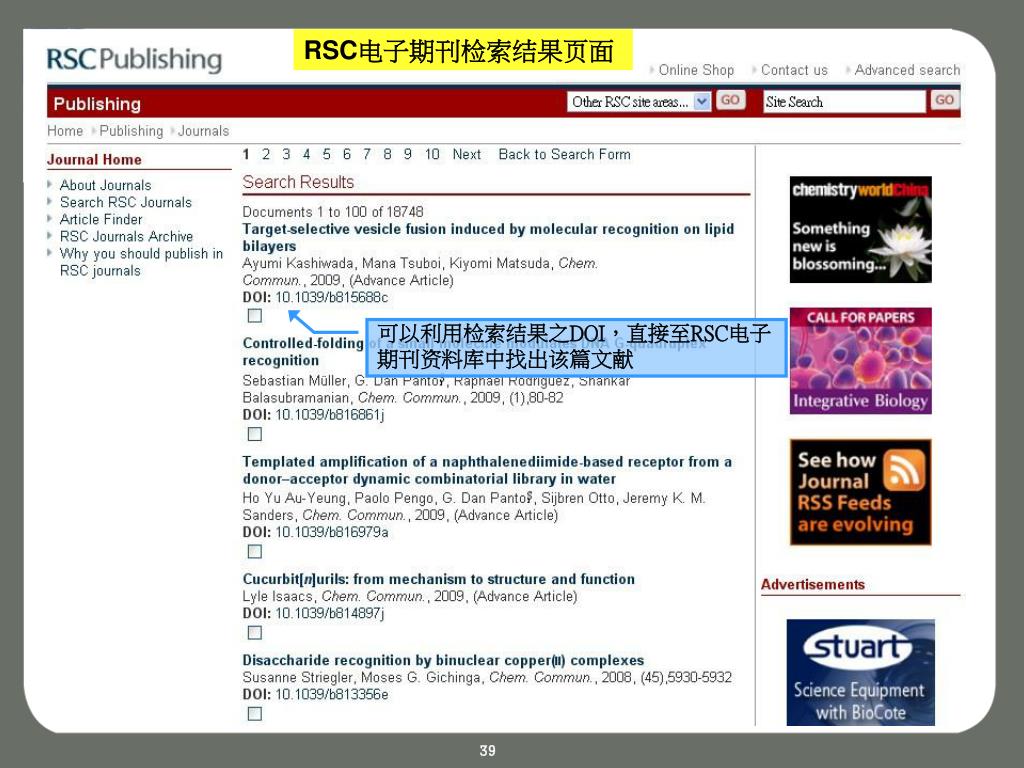The width and height of the screenshot is (1024, 768).
Task: Open Cucurbit[n]urils mechanism article title
Action: point(438,579)
